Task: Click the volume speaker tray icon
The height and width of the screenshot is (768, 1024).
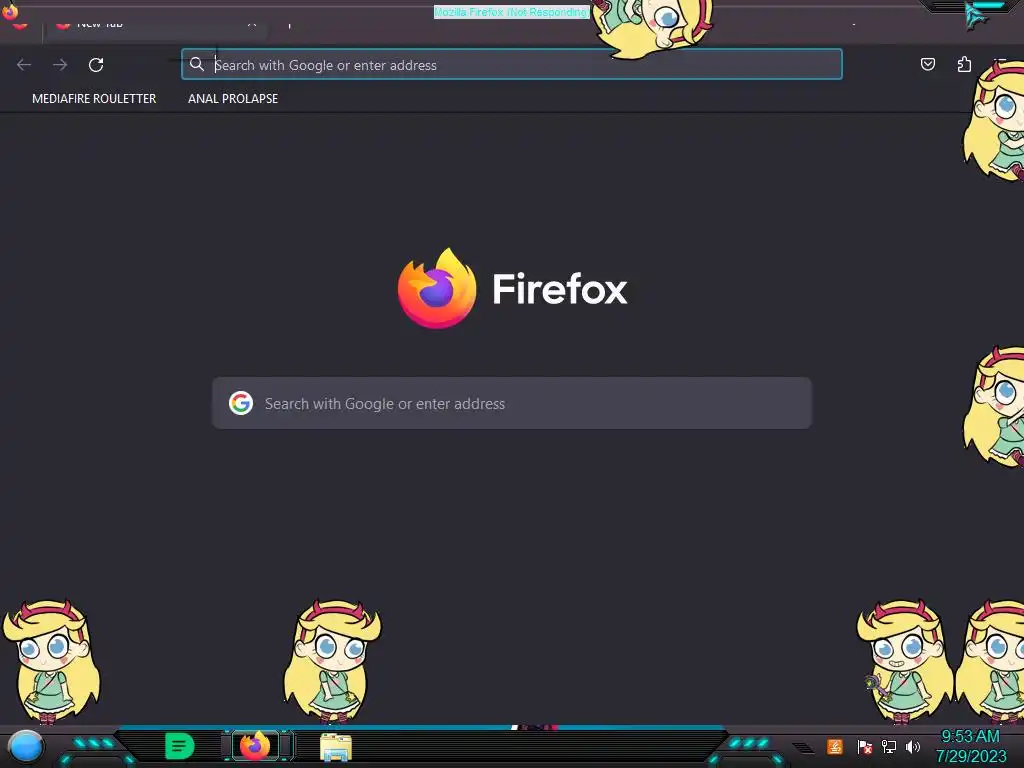Action: pos(913,746)
